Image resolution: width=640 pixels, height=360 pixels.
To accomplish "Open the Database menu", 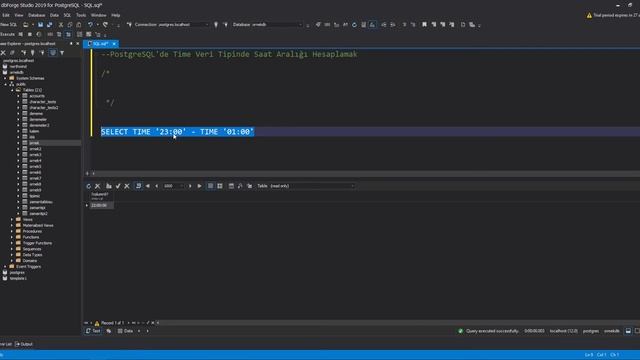I will 36,15.
